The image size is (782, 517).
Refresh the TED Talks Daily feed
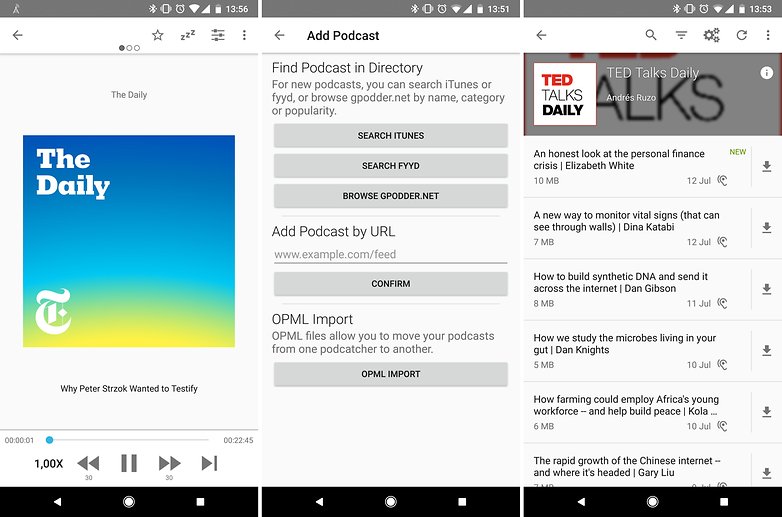click(x=742, y=35)
